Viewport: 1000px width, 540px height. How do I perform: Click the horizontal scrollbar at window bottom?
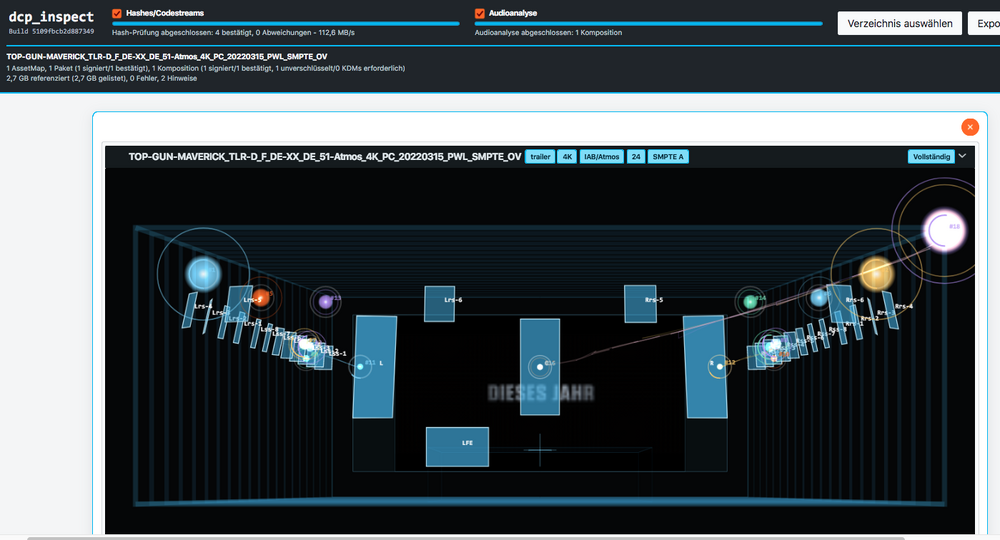point(466,538)
